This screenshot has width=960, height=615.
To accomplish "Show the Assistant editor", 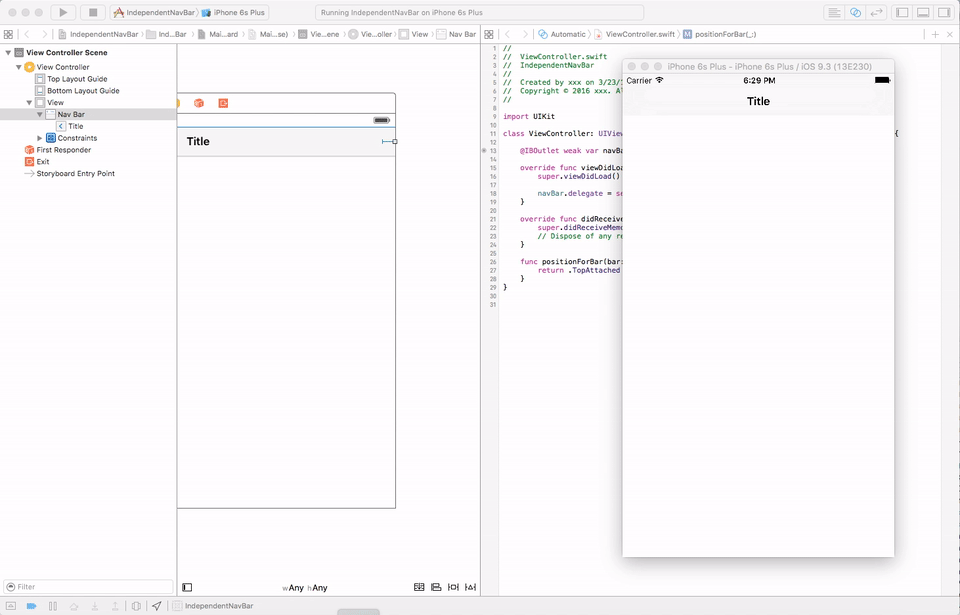I will [855, 12].
